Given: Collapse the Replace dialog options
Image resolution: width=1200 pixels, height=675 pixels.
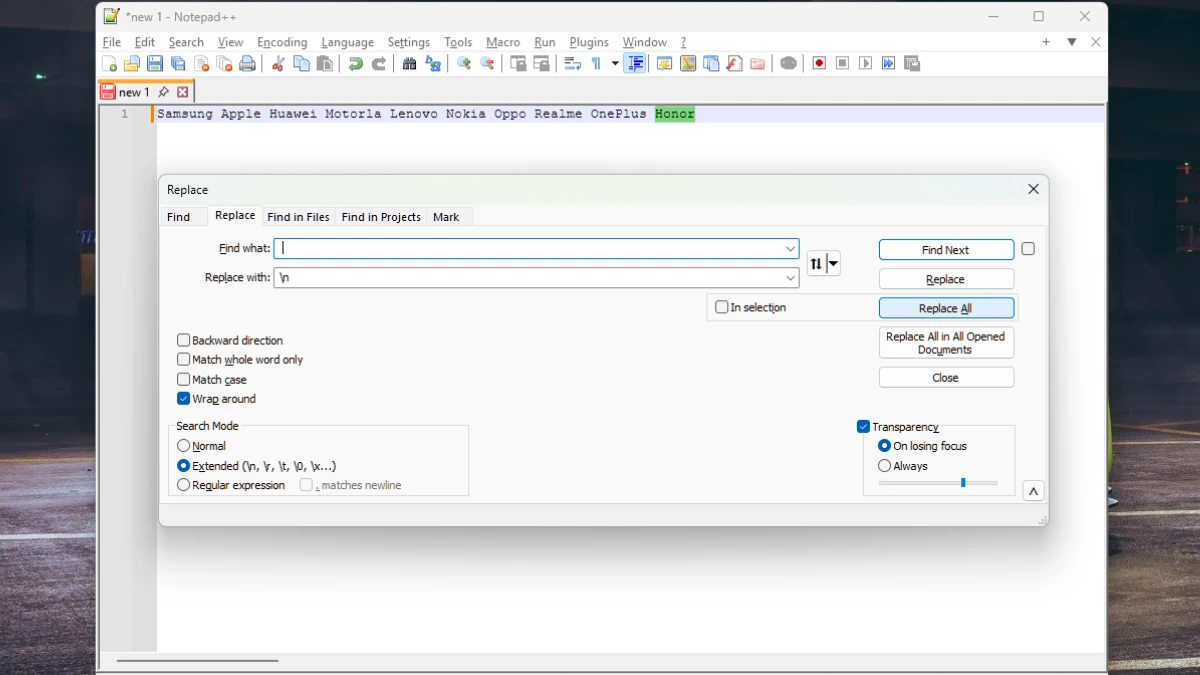Looking at the screenshot, I should pyautogui.click(x=1034, y=491).
